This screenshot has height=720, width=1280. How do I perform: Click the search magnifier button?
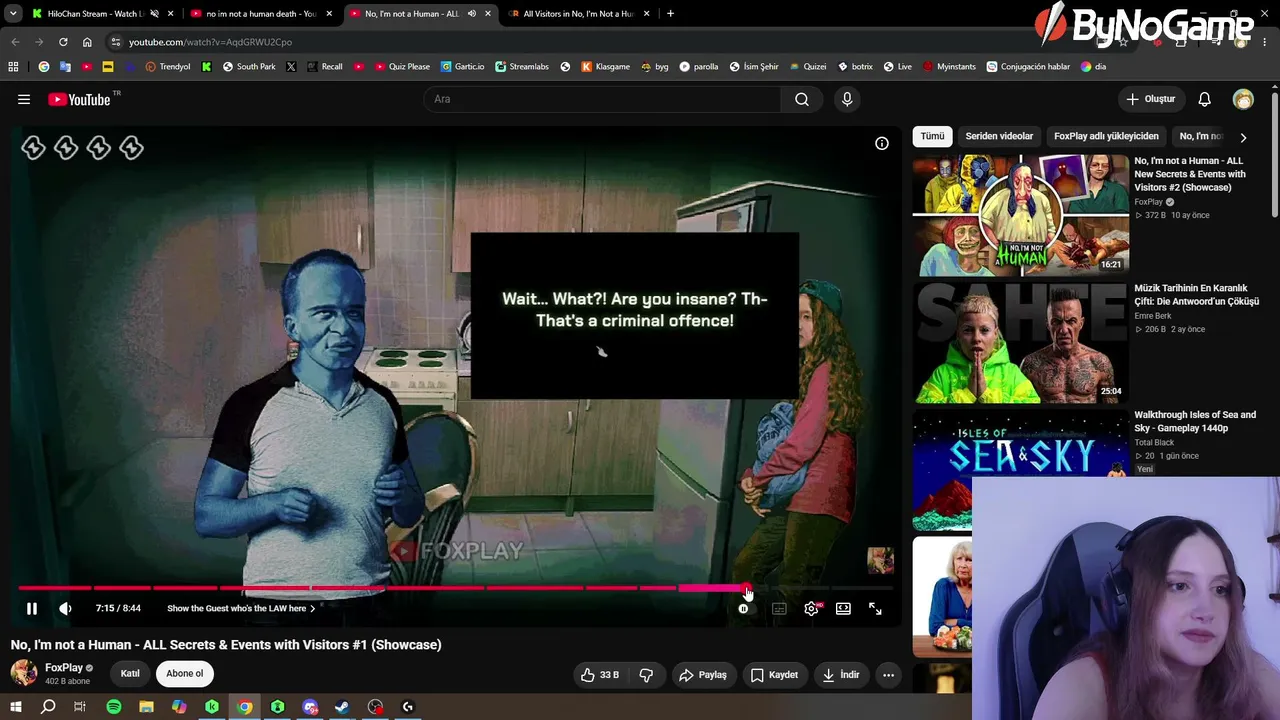pos(802,99)
